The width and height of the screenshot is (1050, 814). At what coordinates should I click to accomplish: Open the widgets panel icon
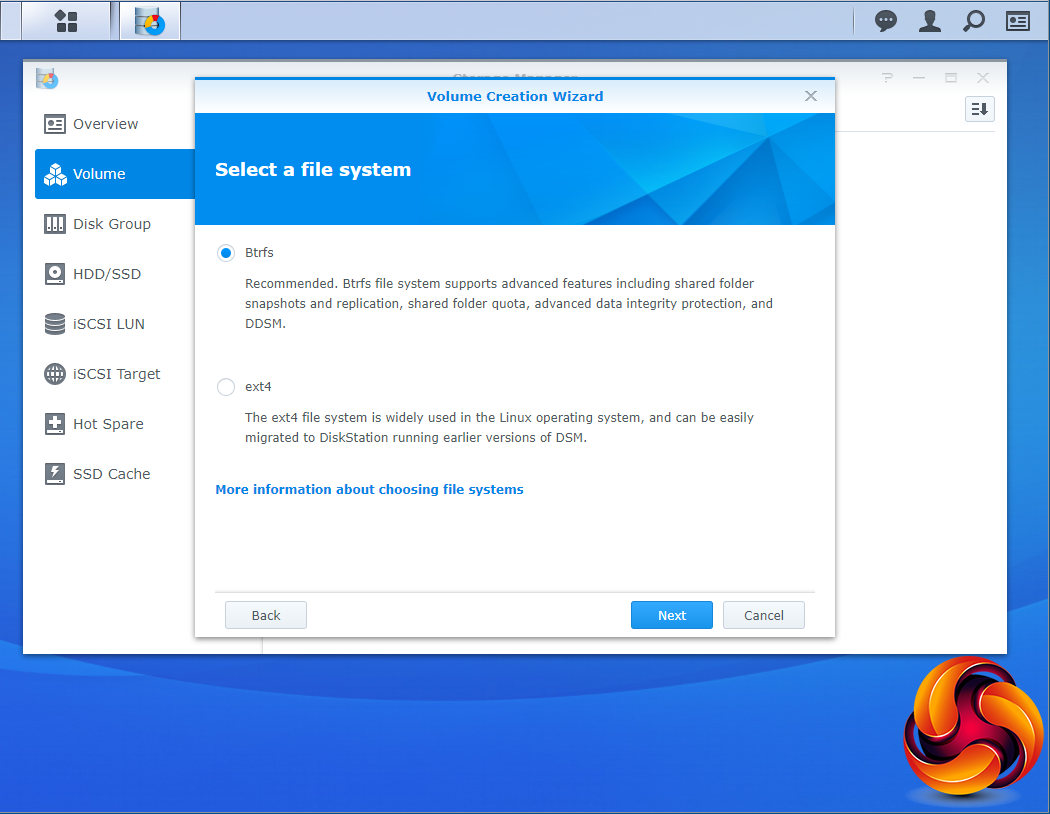coord(1018,21)
